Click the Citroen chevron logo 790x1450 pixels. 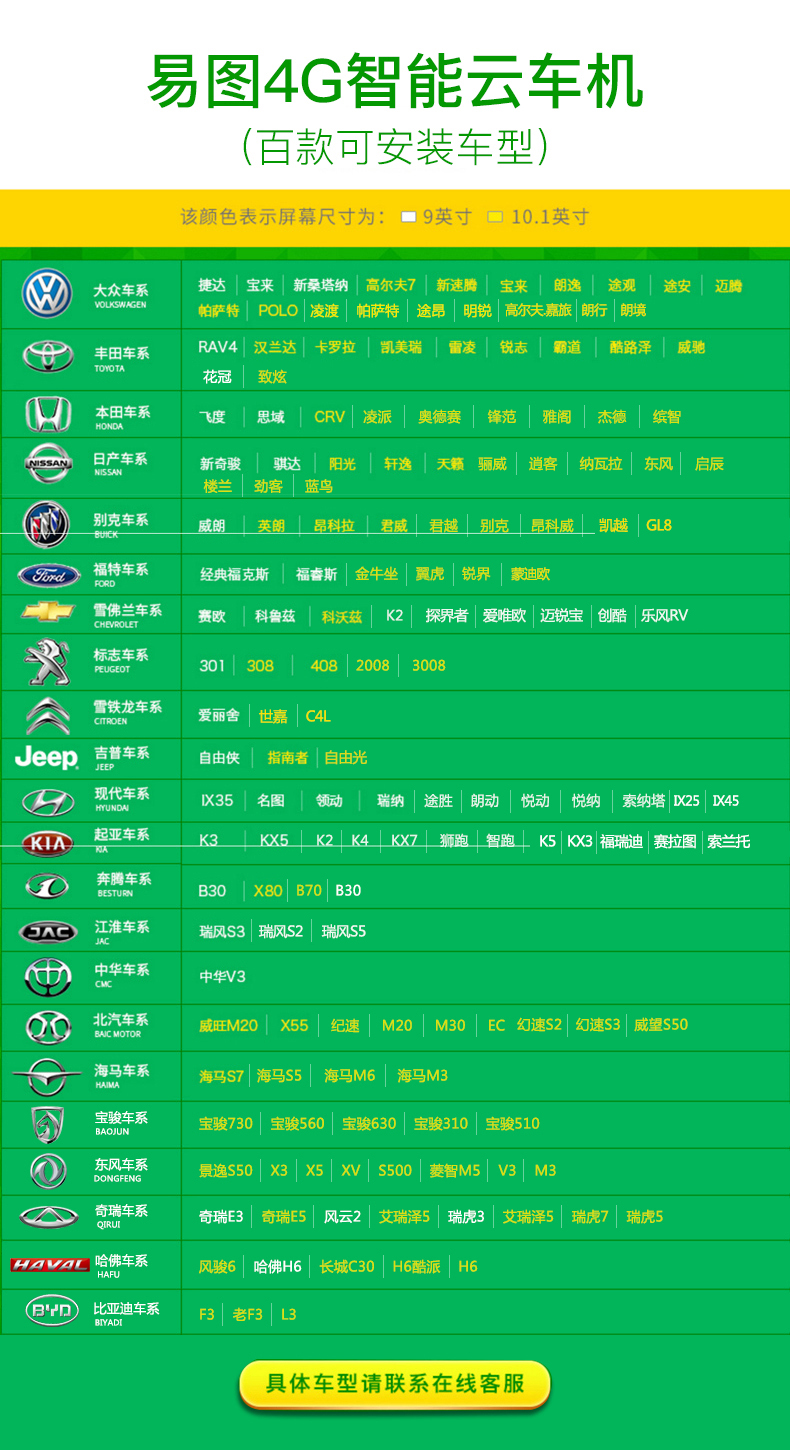click(x=47, y=715)
